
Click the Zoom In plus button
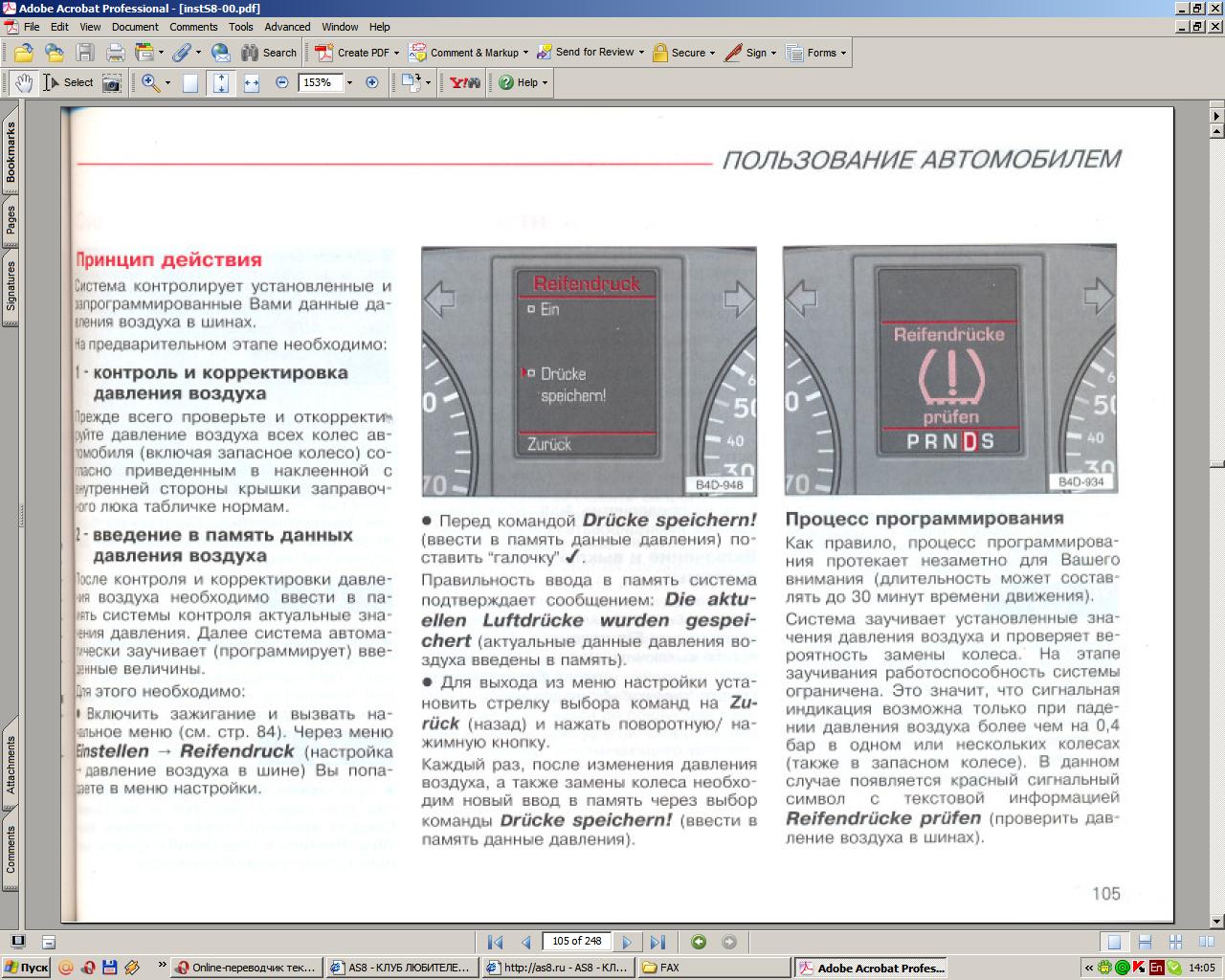tap(372, 83)
